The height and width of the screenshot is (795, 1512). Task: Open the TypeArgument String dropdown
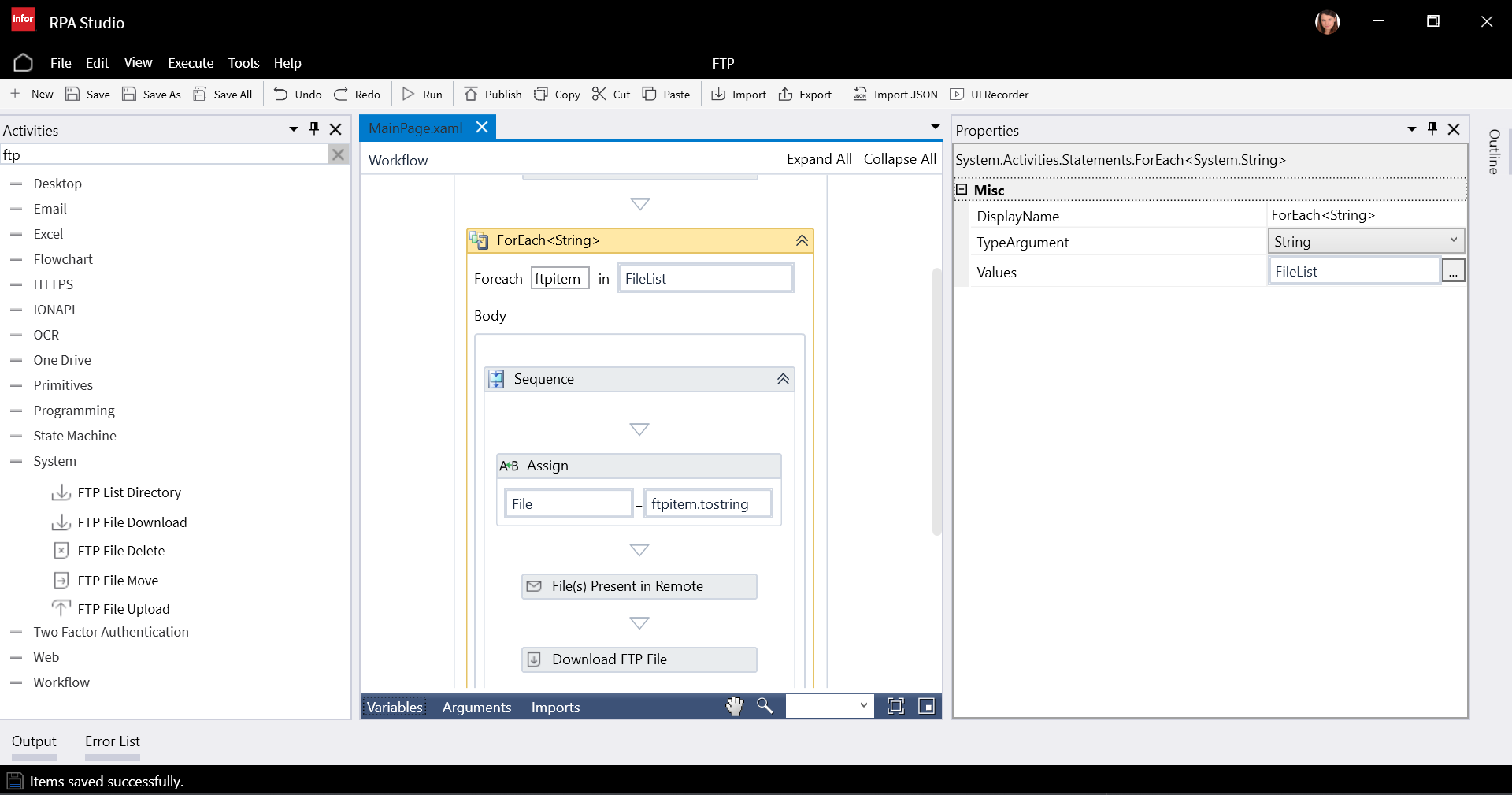[x=1453, y=241]
